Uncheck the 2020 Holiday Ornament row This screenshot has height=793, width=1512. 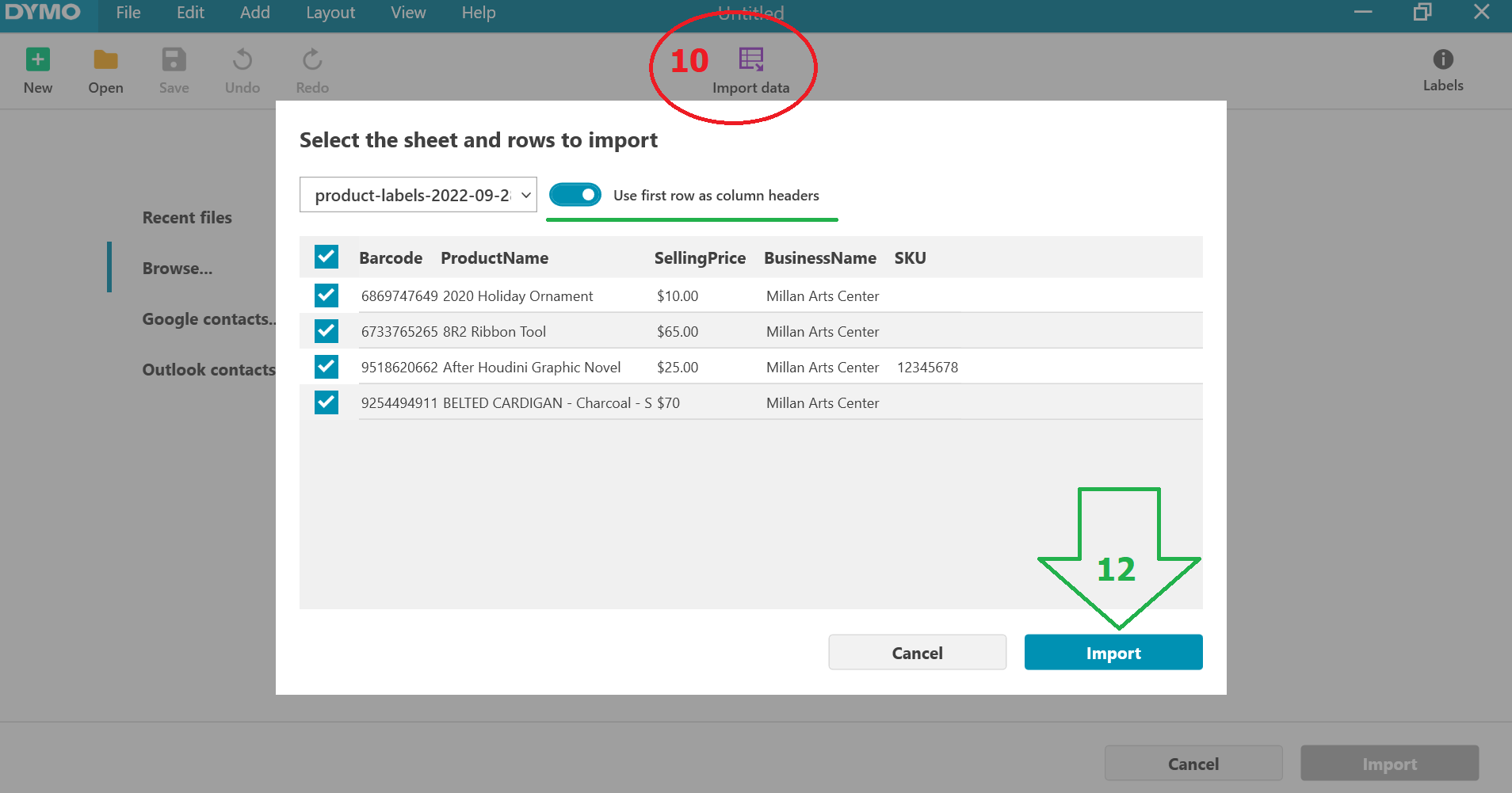(326, 295)
